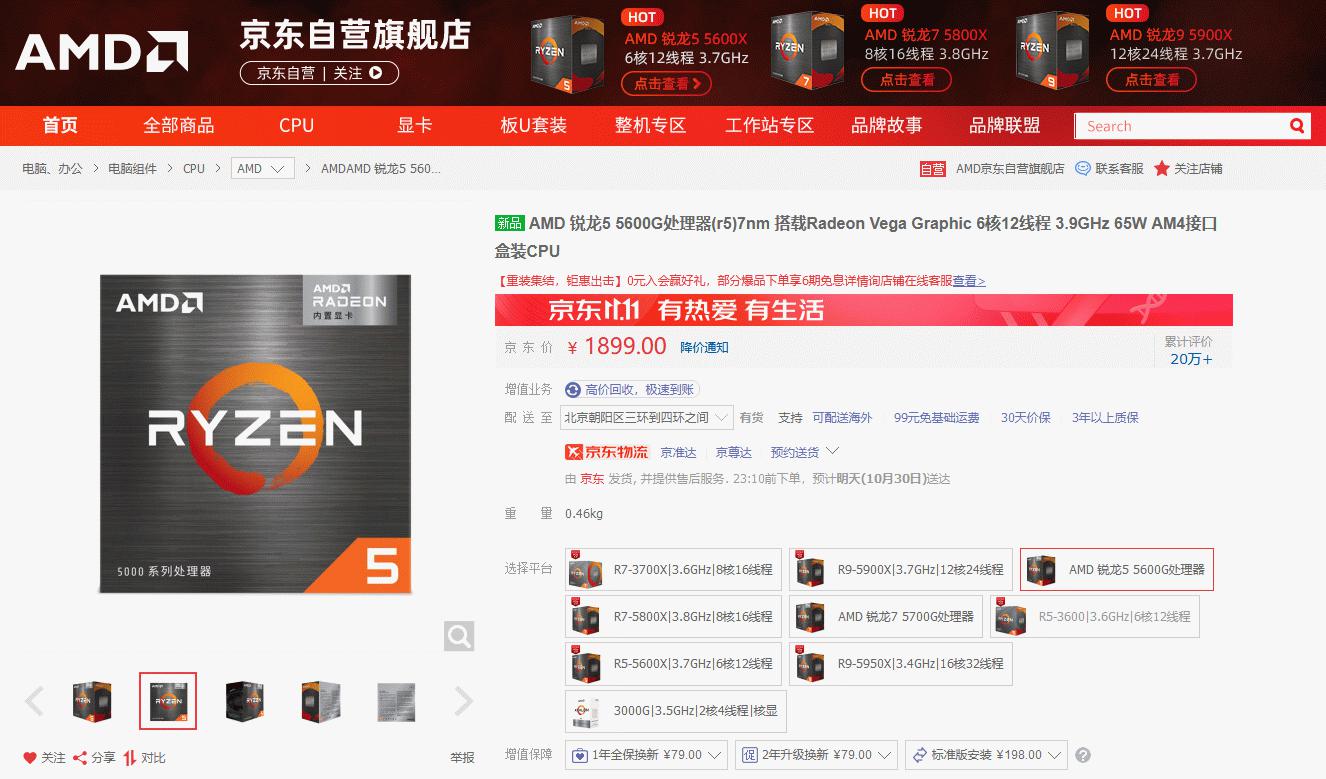
Task: Open 1年全保换新 ¥79.00 dropdown
Action: click(x=646, y=755)
